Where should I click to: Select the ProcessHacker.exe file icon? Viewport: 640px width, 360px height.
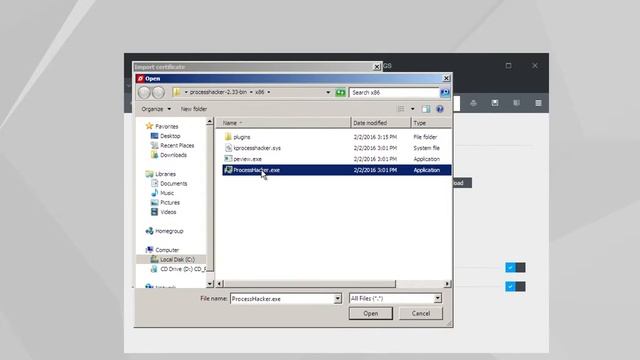228,170
